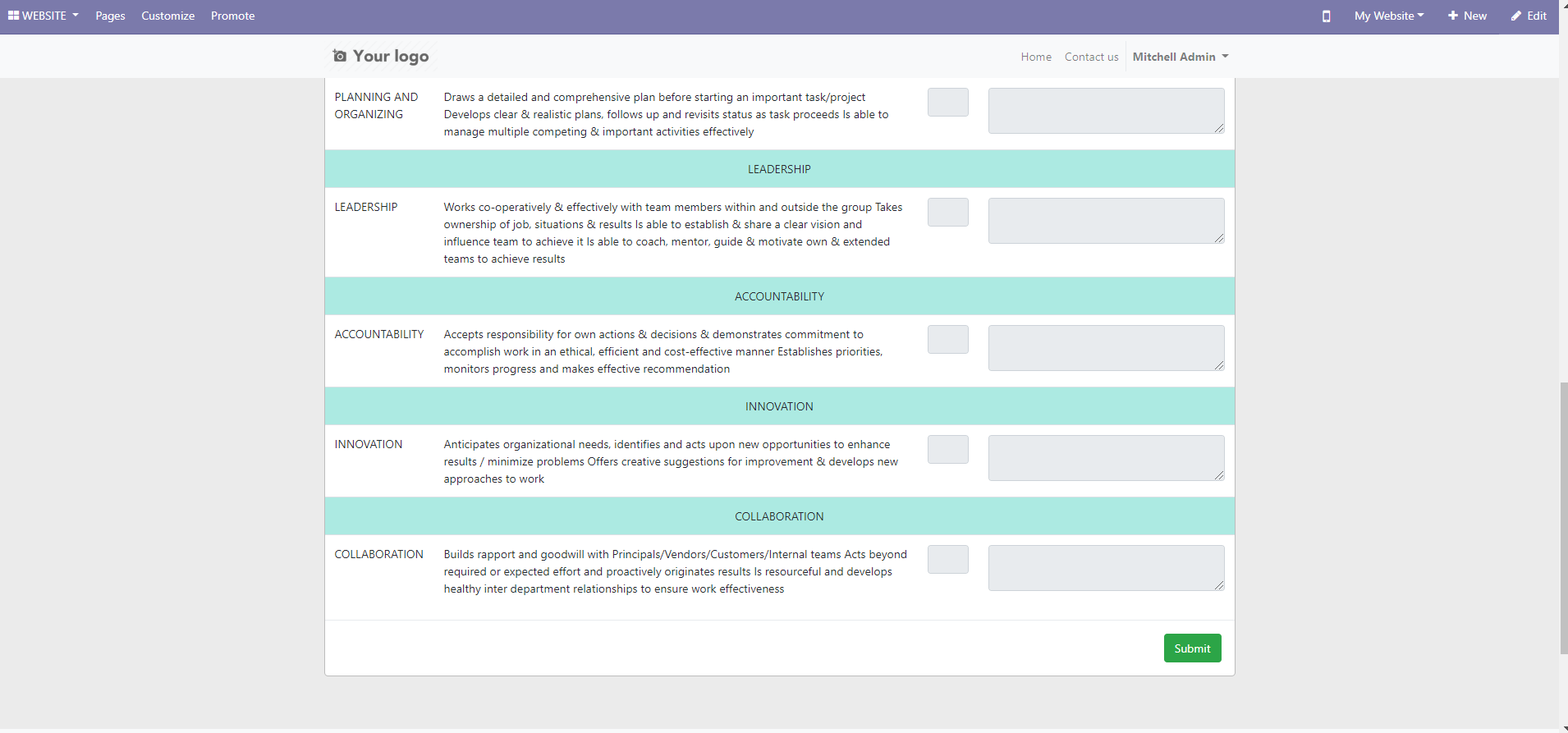
Task: Click the Leadership score input box
Action: (x=947, y=213)
